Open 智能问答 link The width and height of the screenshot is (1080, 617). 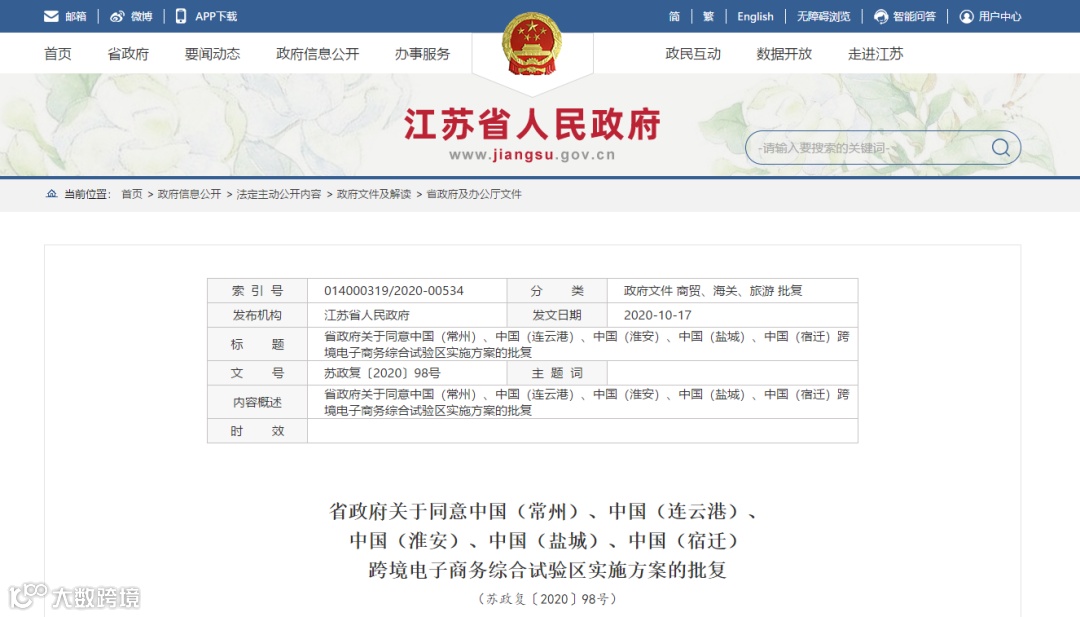click(x=914, y=17)
